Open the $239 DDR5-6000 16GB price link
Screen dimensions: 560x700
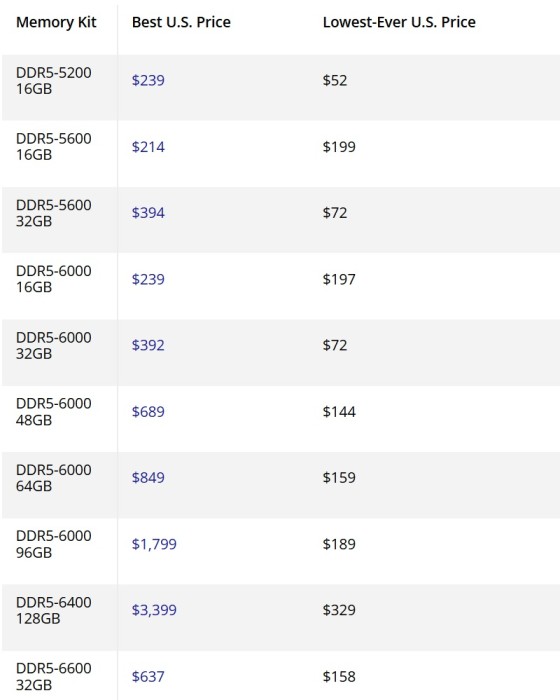148,279
